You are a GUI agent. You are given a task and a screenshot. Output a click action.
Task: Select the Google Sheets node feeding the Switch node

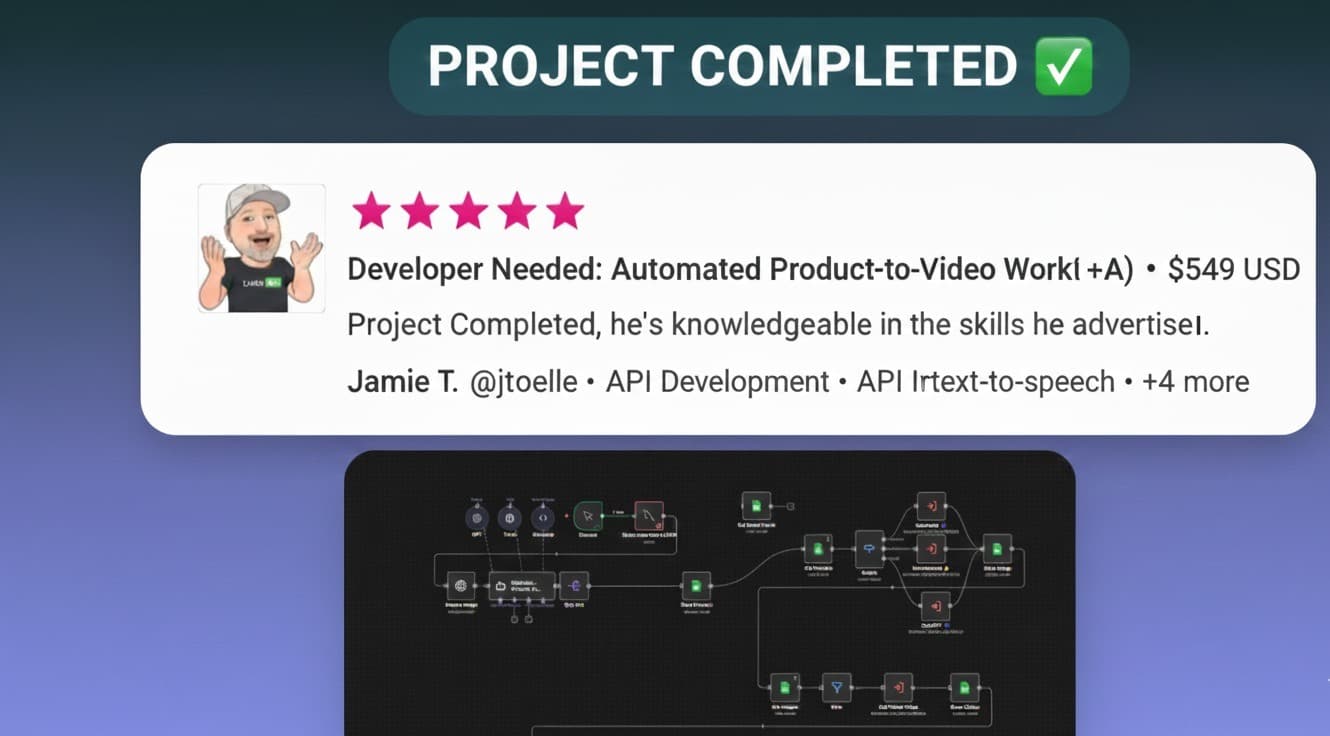click(x=818, y=549)
